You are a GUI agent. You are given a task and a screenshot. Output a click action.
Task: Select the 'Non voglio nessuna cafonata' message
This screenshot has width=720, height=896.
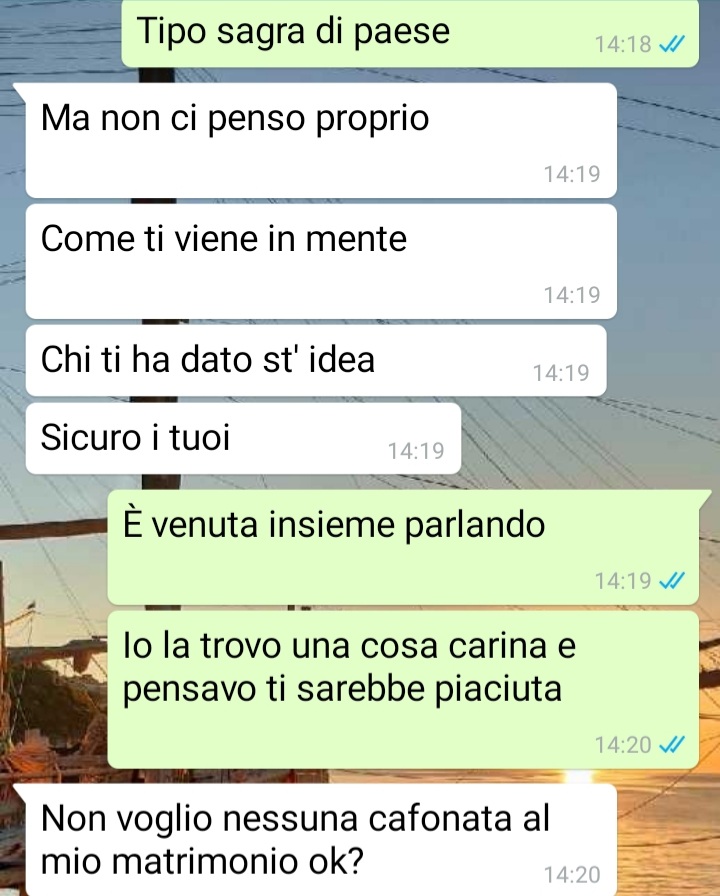click(x=321, y=840)
